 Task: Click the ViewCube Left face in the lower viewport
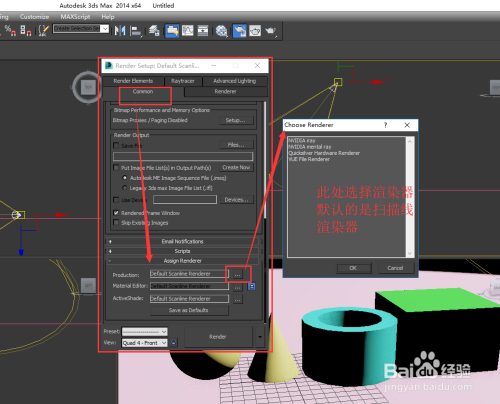pyautogui.click(x=88, y=286)
